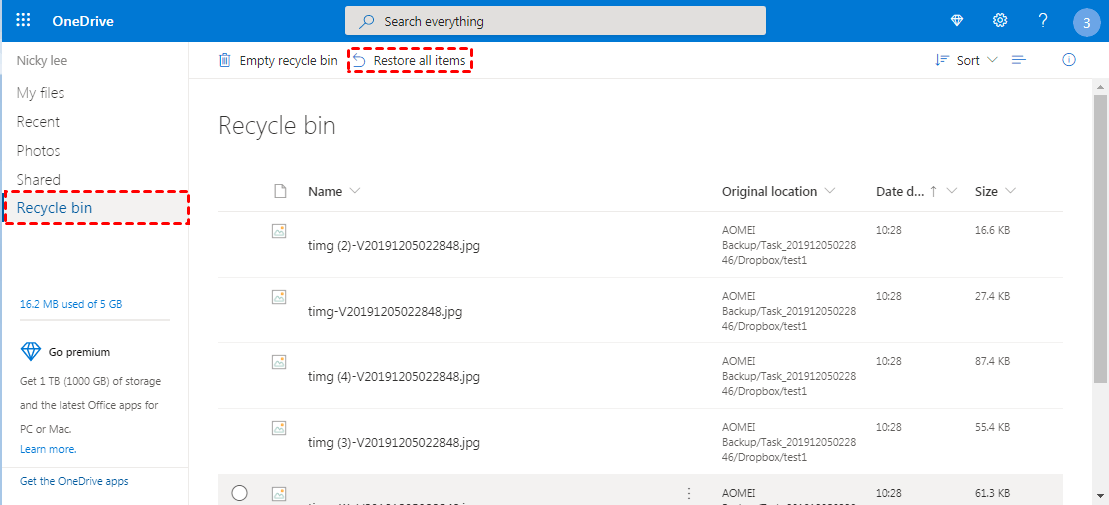Open the account avatar in header
Viewport: 1109px width, 505px height.
pos(1086,22)
